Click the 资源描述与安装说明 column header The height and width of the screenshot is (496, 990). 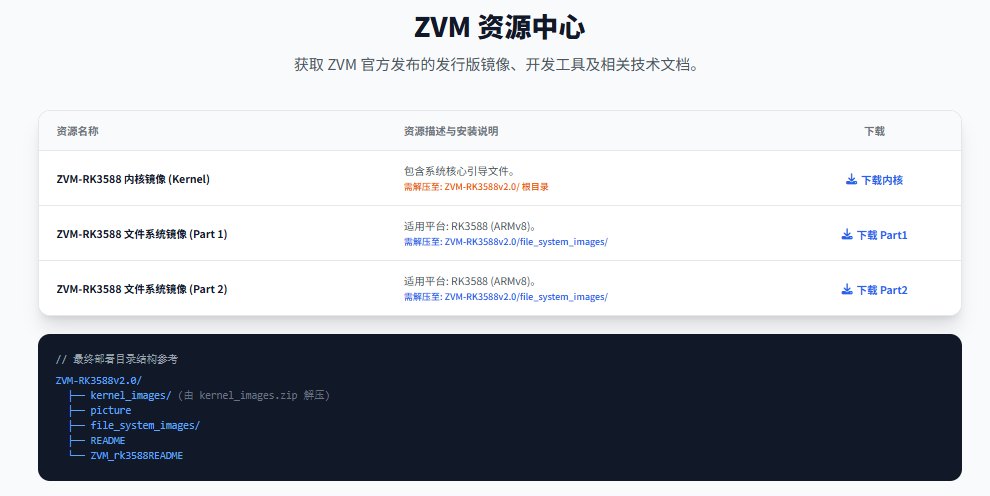(450, 131)
